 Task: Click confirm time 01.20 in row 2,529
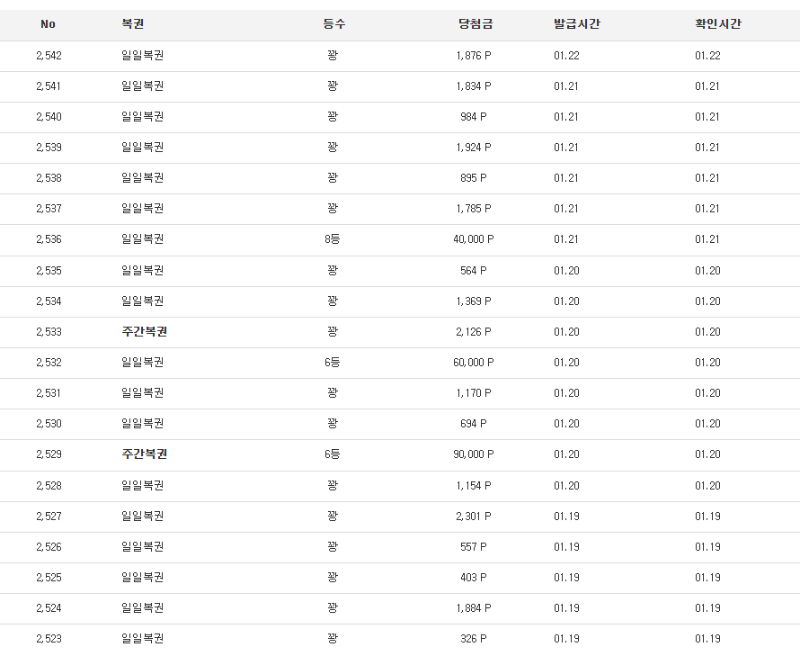pyautogui.click(x=708, y=454)
